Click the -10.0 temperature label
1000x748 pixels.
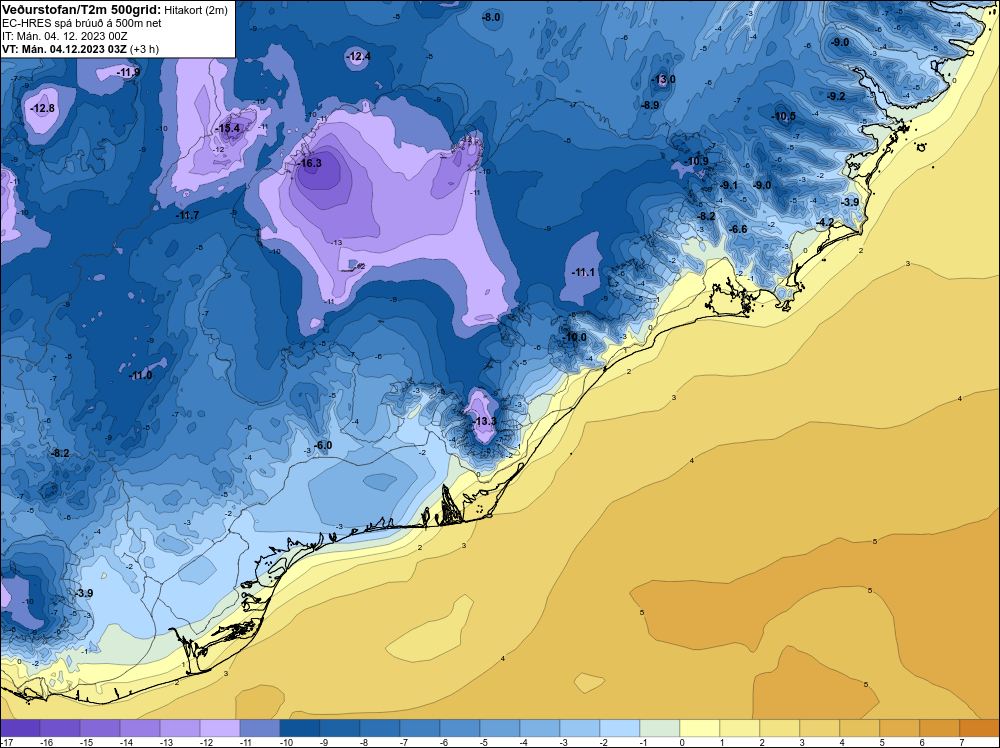tap(575, 337)
